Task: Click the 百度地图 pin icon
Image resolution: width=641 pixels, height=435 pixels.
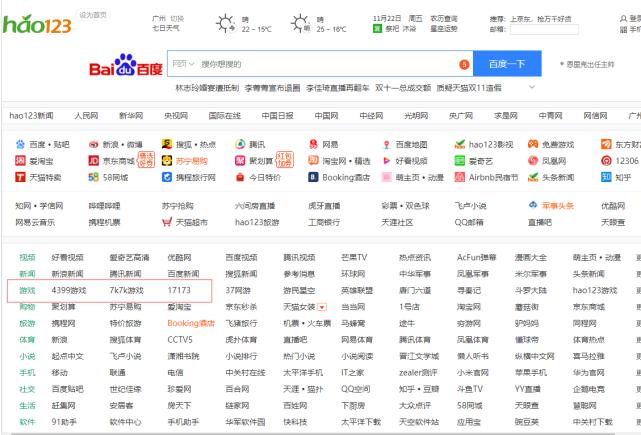Action: point(386,144)
